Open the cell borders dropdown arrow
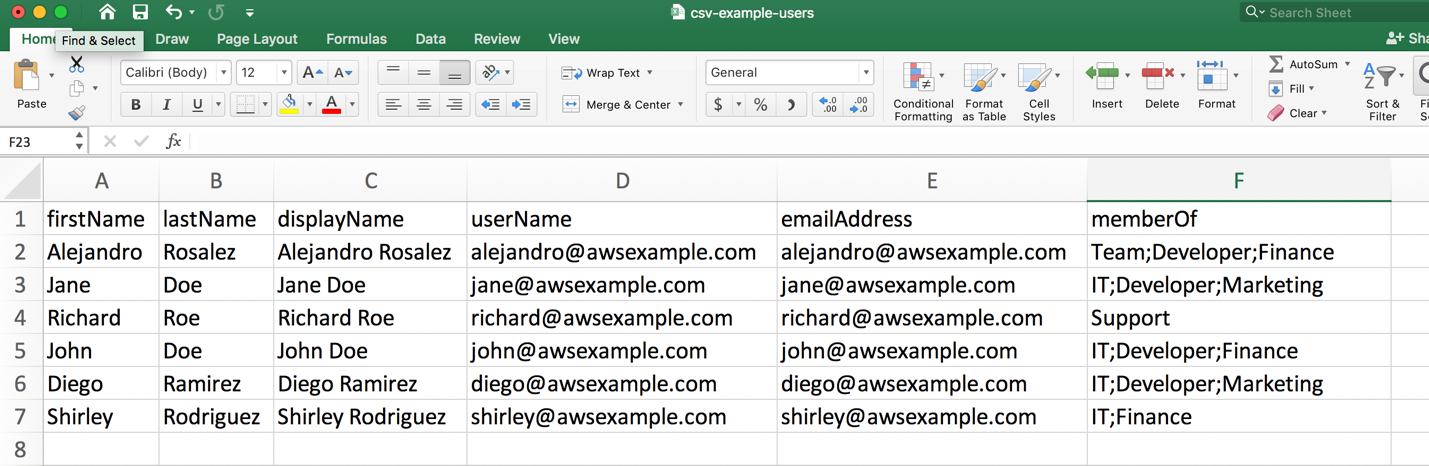 [x=265, y=105]
